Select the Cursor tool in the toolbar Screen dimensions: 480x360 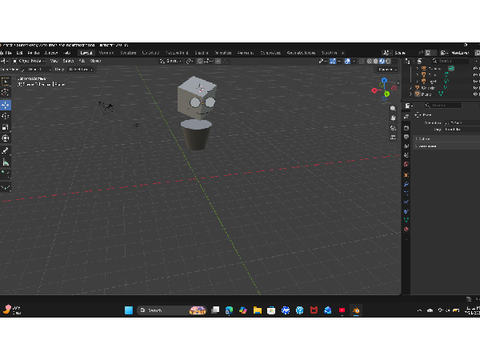click(x=5, y=93)
